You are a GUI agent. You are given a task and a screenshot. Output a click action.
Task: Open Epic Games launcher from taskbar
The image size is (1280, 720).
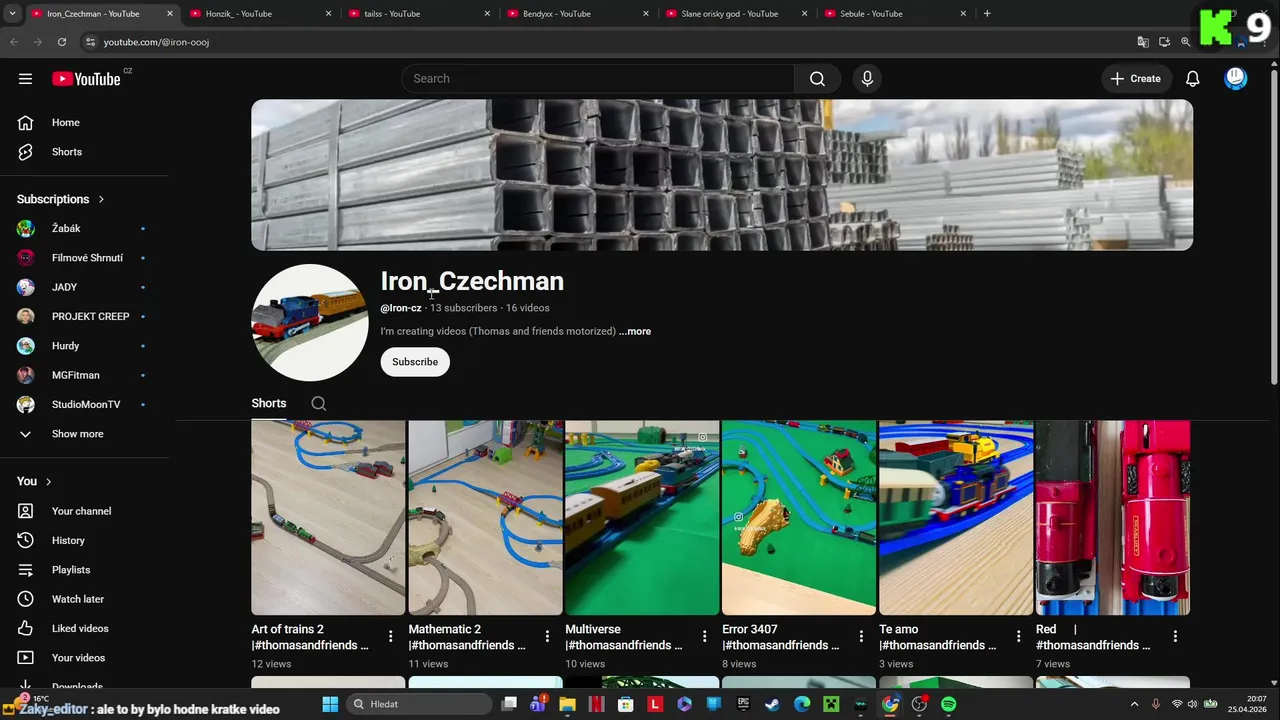tap(743, 704)
